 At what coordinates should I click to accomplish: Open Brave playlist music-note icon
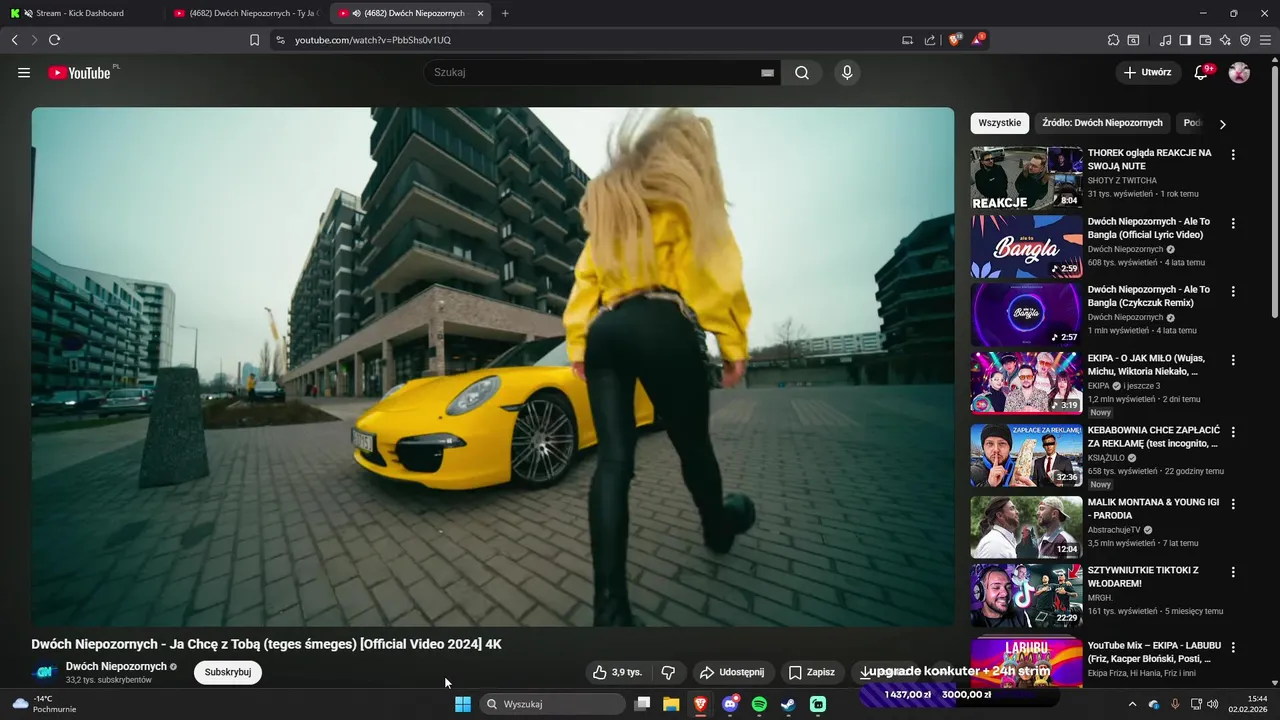pyautogui.click(x=1165, y=40)
